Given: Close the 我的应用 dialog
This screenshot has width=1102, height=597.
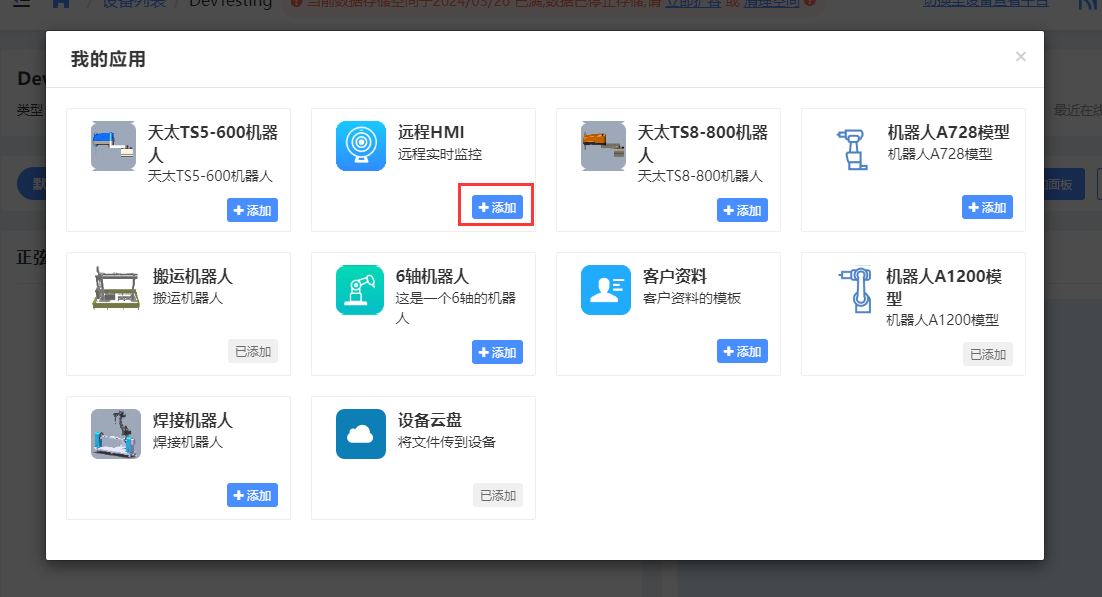Looking at the screenshot, I should (x=1020, y=57).
